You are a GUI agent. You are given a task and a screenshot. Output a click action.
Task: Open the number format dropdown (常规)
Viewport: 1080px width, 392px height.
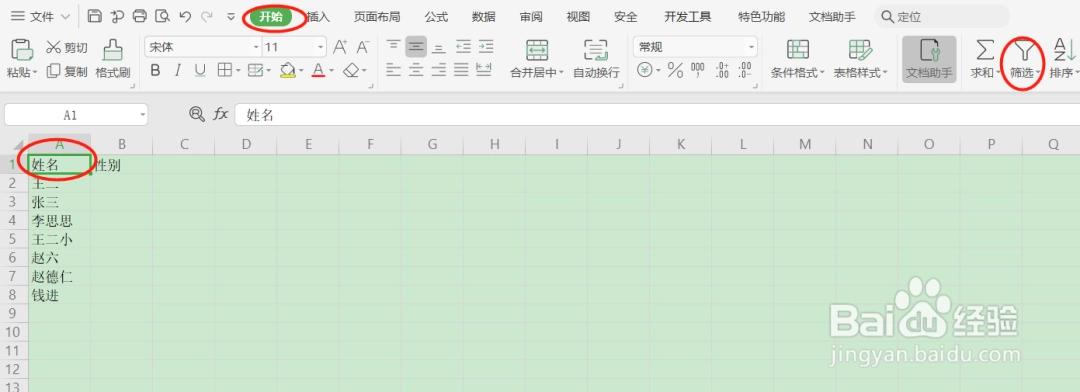751,47
